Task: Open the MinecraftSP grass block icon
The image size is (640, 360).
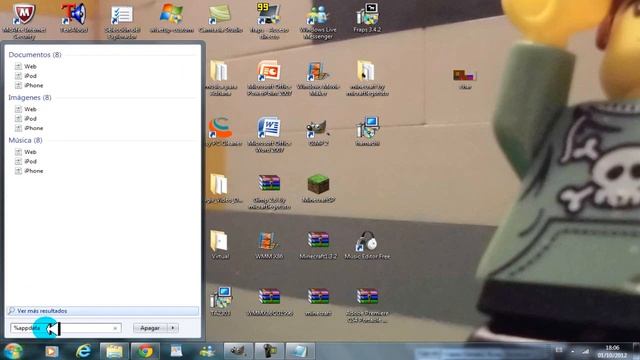Action: pos(318,188)
